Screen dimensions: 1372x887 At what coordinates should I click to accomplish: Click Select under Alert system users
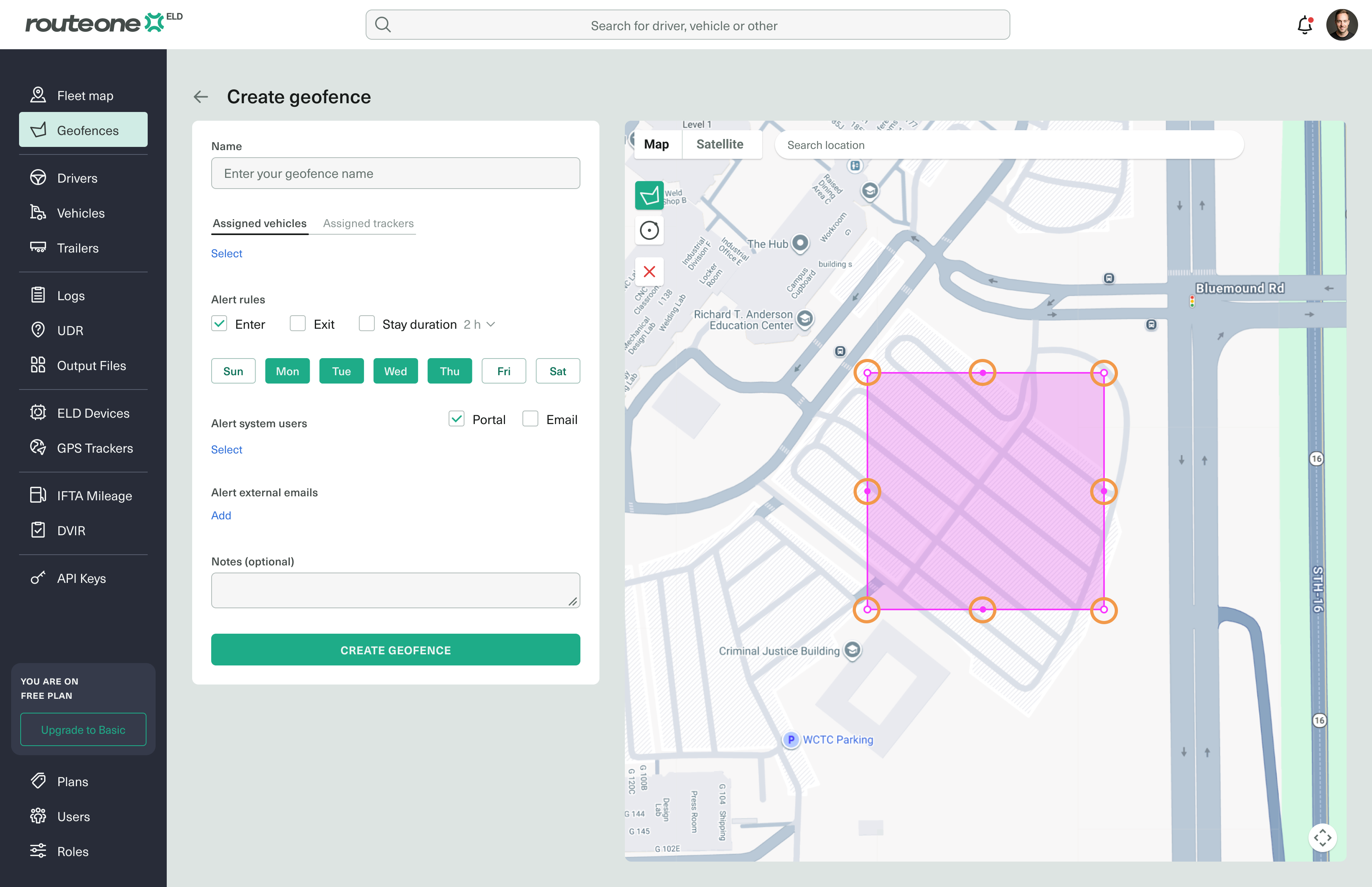227,449
